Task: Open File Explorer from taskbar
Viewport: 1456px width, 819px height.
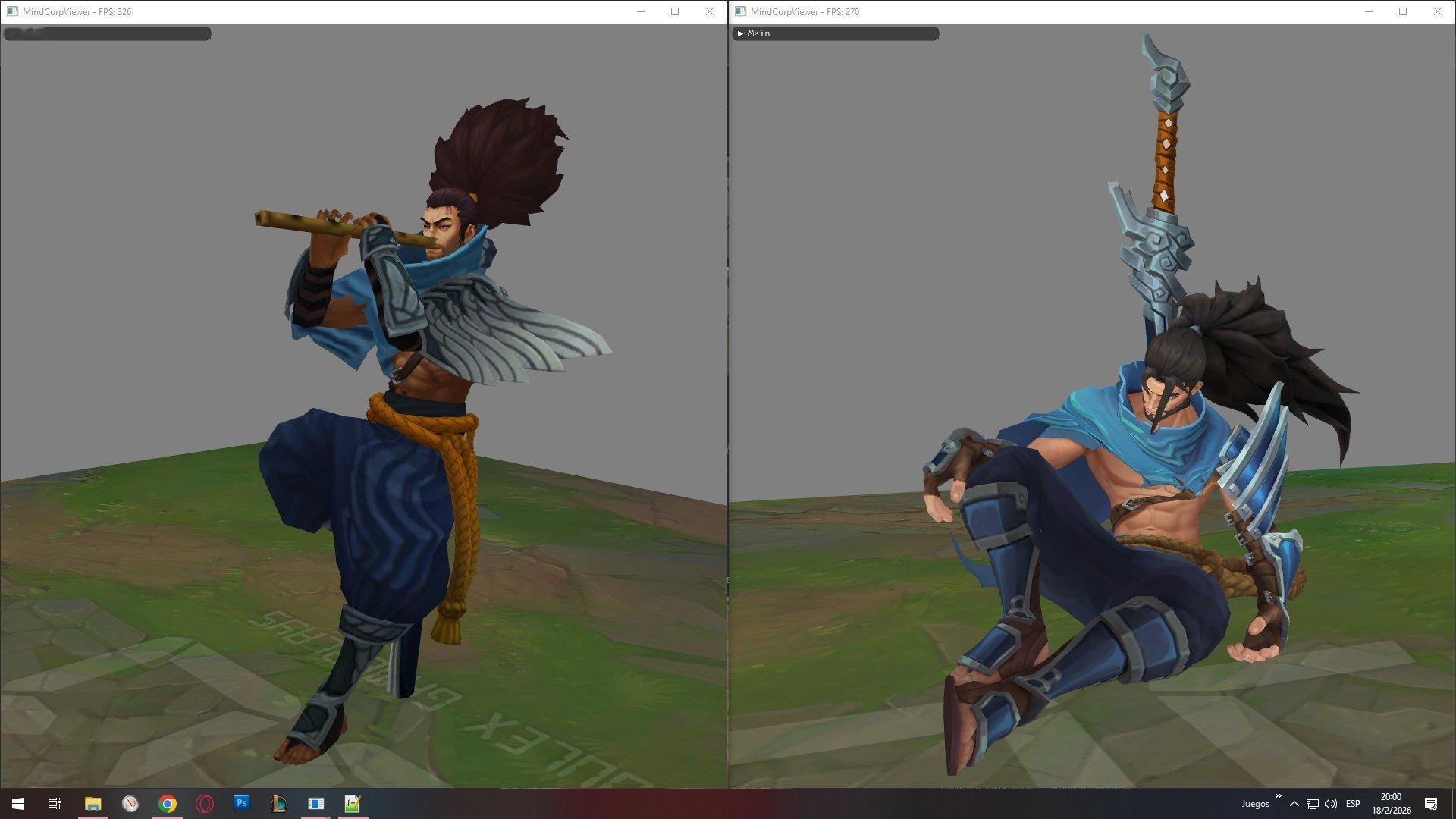Action: [93, 803]
